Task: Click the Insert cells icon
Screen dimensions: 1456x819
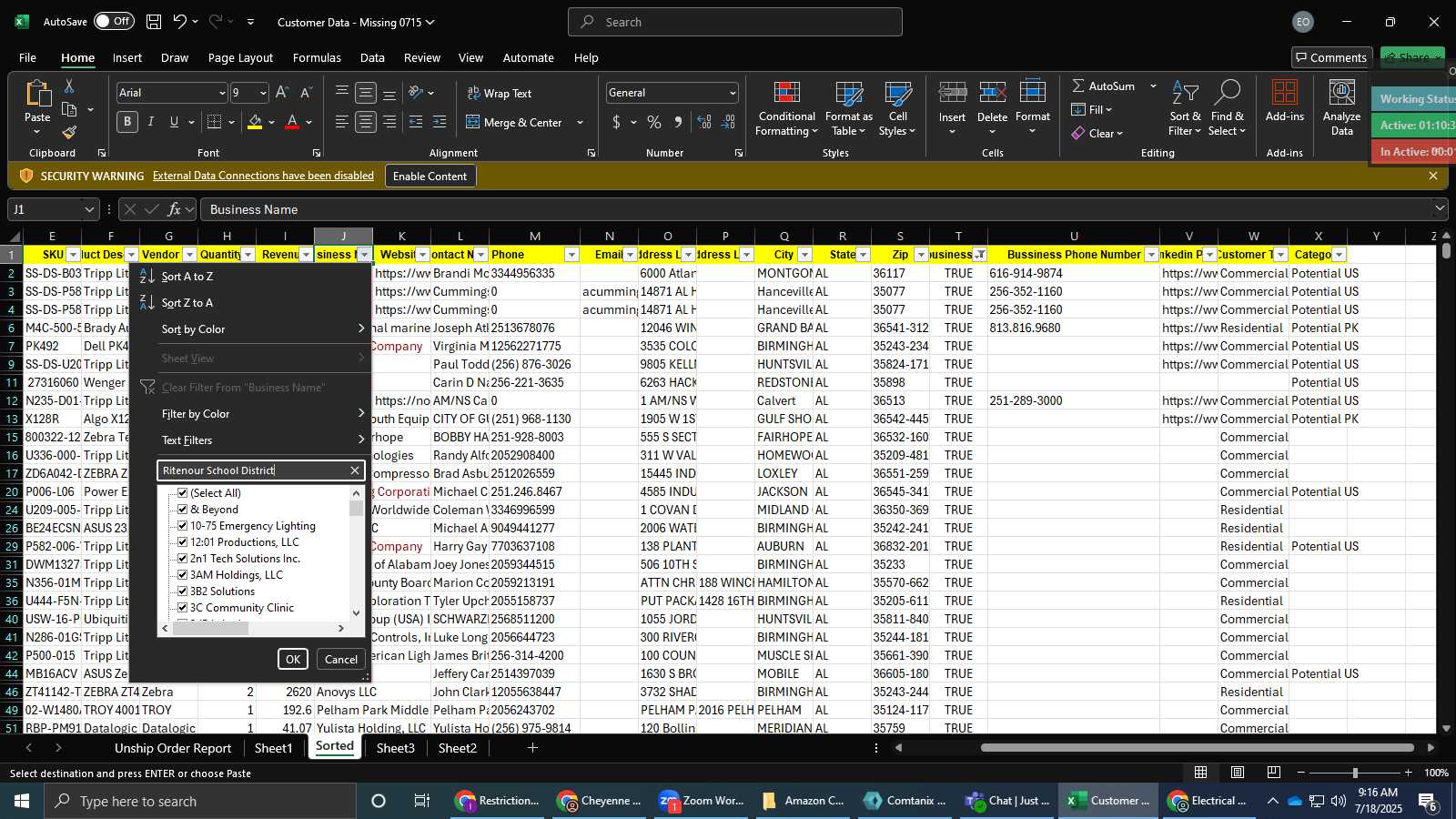Action: pos(952,93)
